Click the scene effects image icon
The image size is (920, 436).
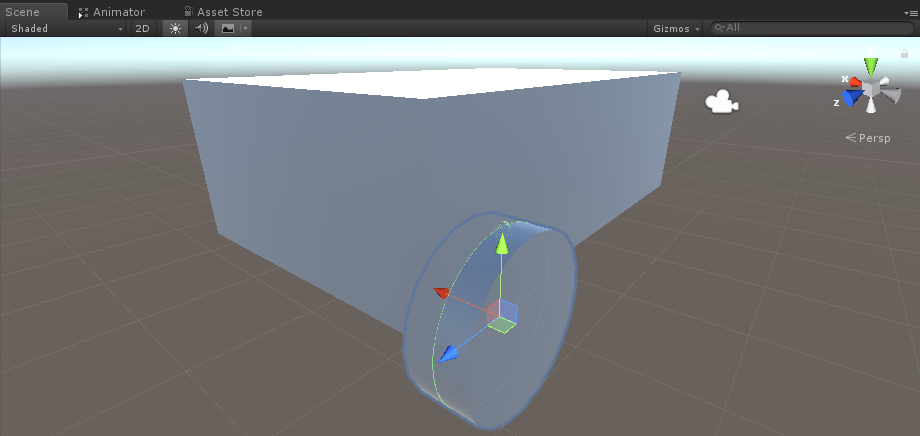coord(227,29)
